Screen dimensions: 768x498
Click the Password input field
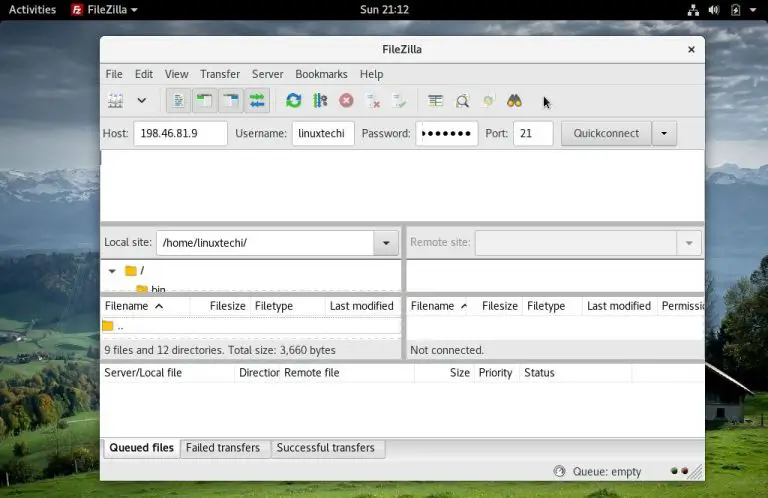pyautogui.click(x=447, y=133)
